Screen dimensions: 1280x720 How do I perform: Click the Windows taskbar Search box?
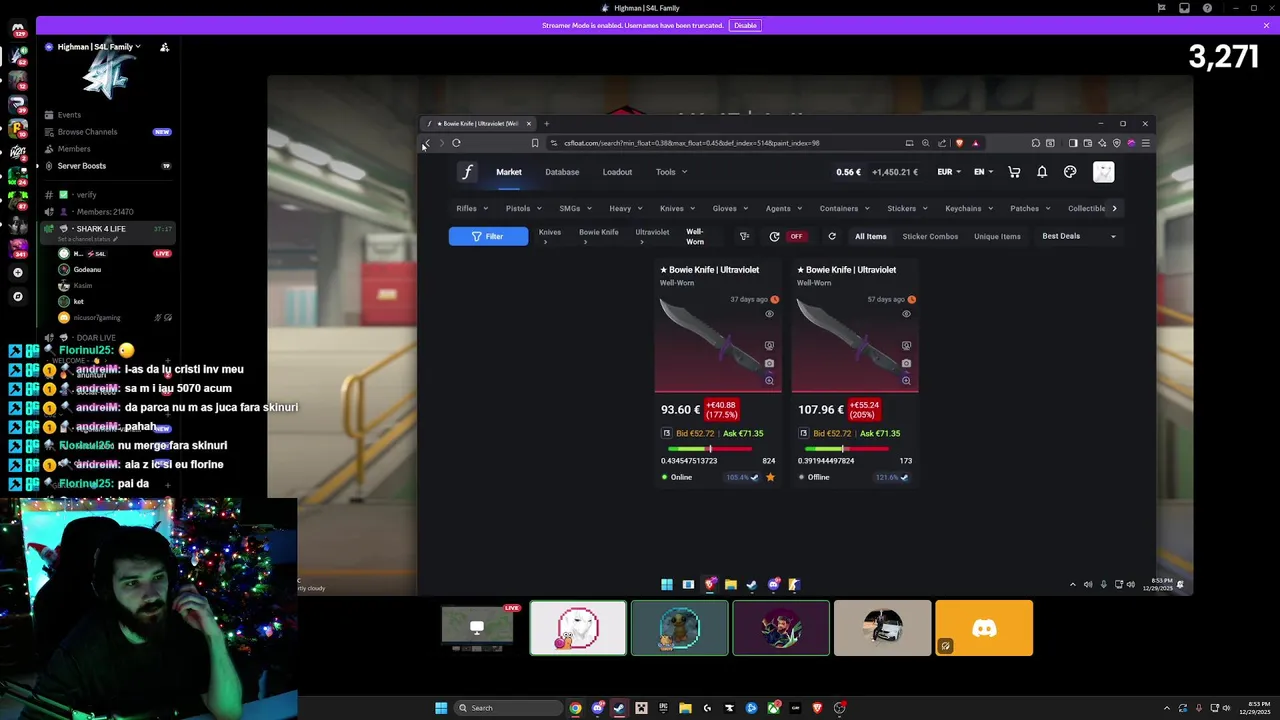point(508,708)
